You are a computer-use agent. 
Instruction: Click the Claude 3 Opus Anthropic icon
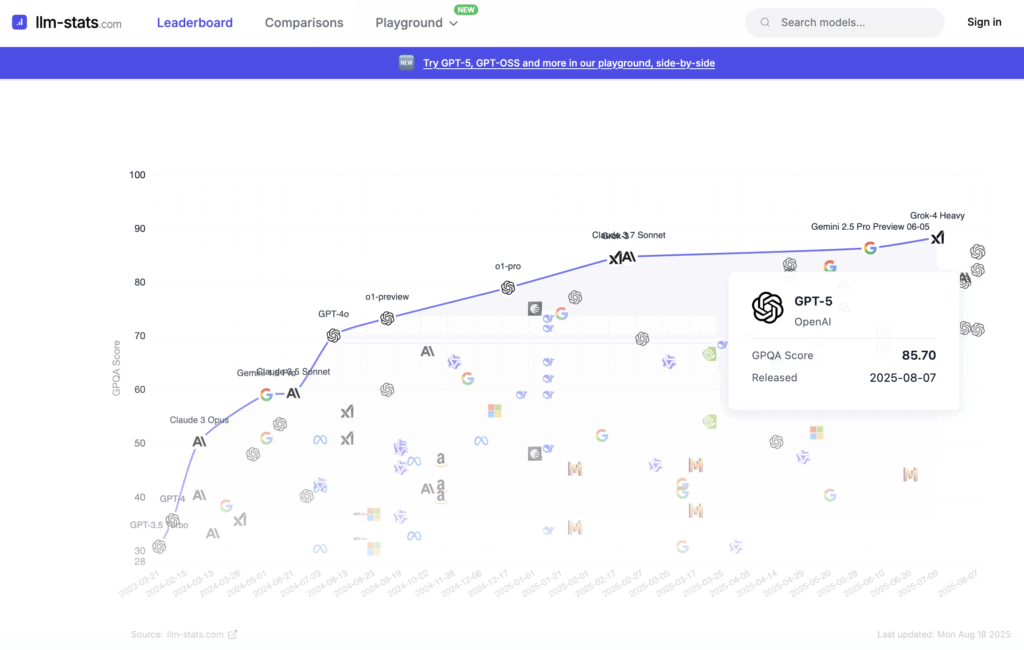pos(200,441)
